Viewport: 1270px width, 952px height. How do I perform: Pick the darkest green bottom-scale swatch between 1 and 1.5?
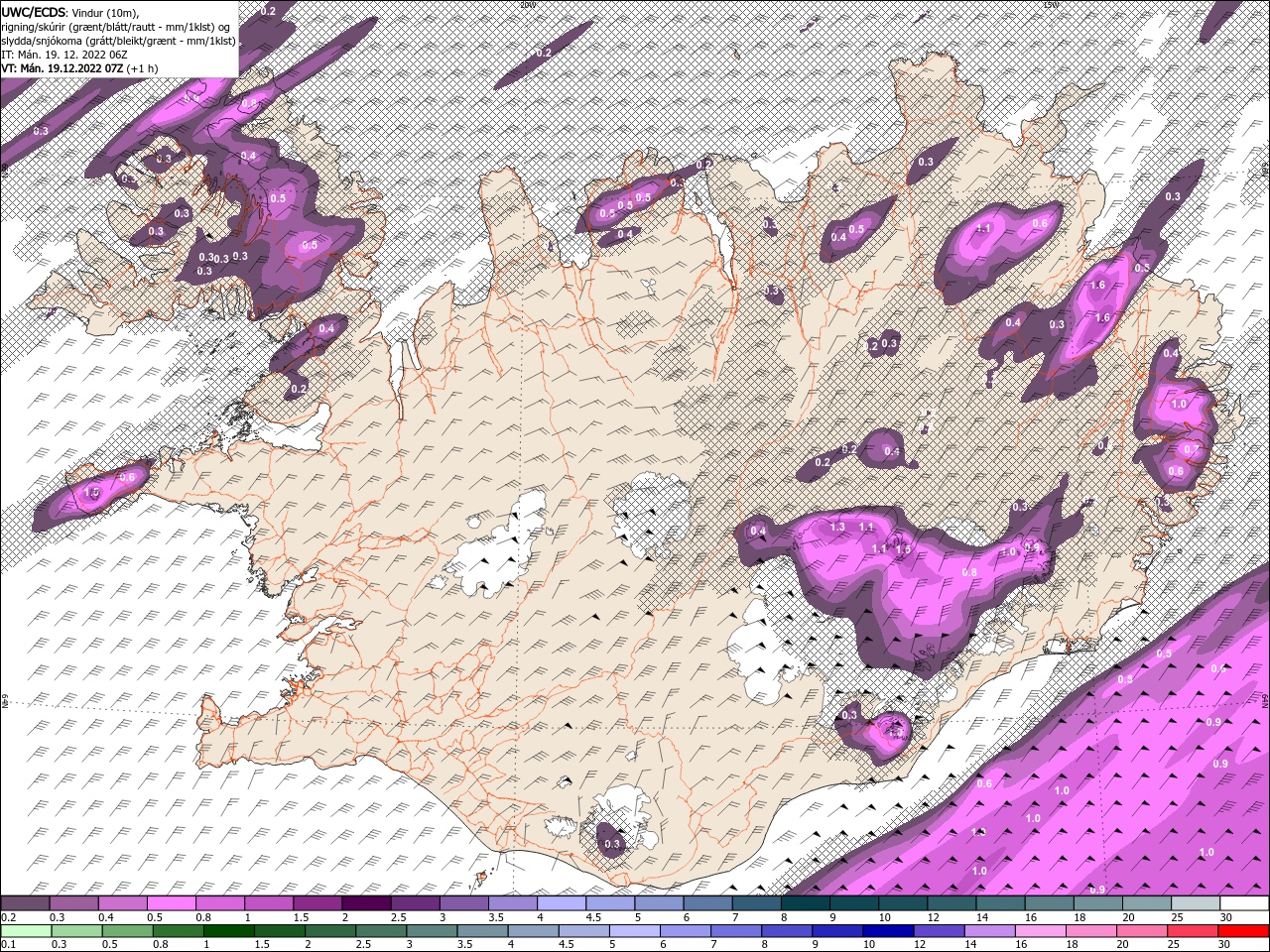tap(229, 931)
